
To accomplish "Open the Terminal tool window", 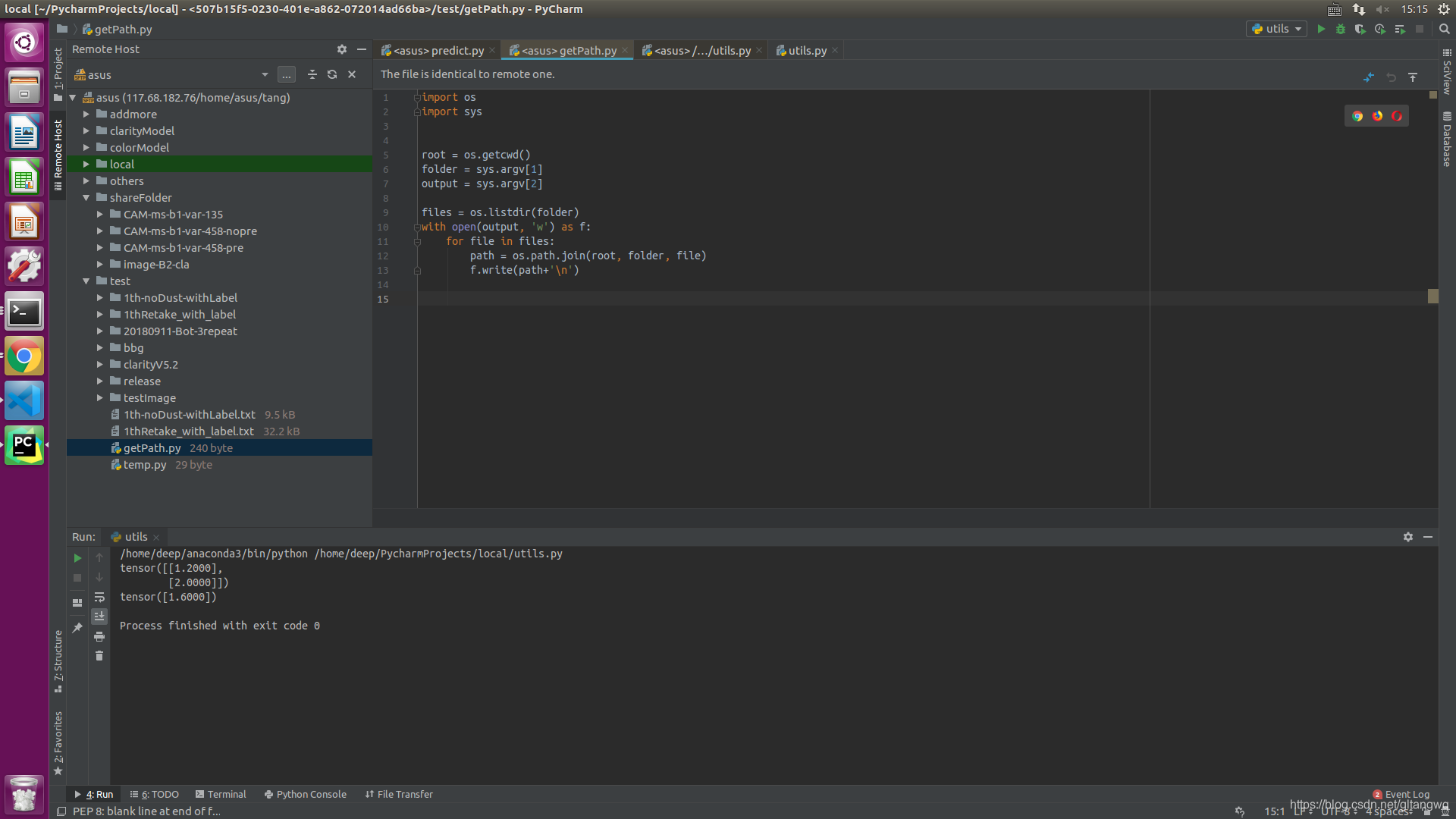I will 221,794.
